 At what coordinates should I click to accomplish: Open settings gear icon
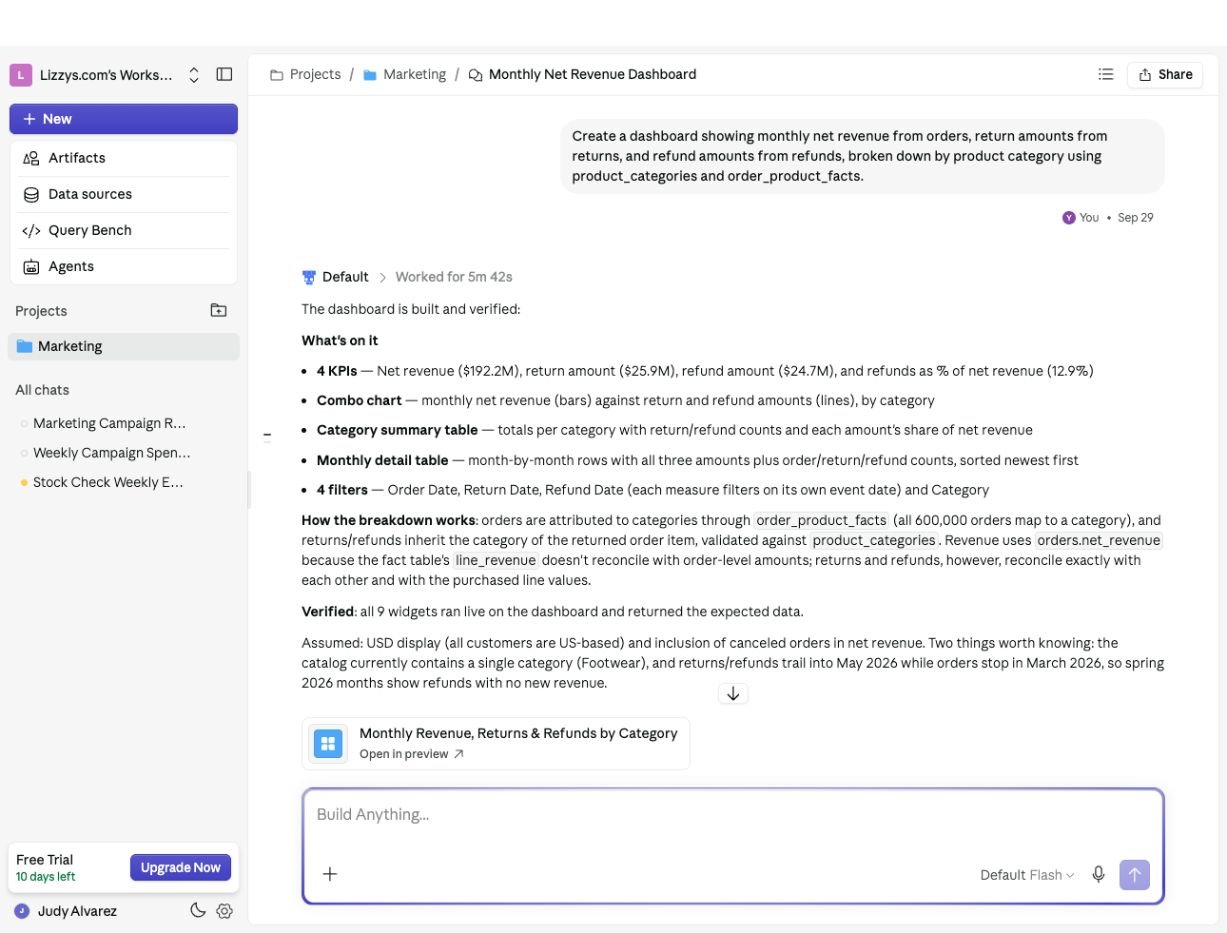pyautogui.click(x=224, y=911)
